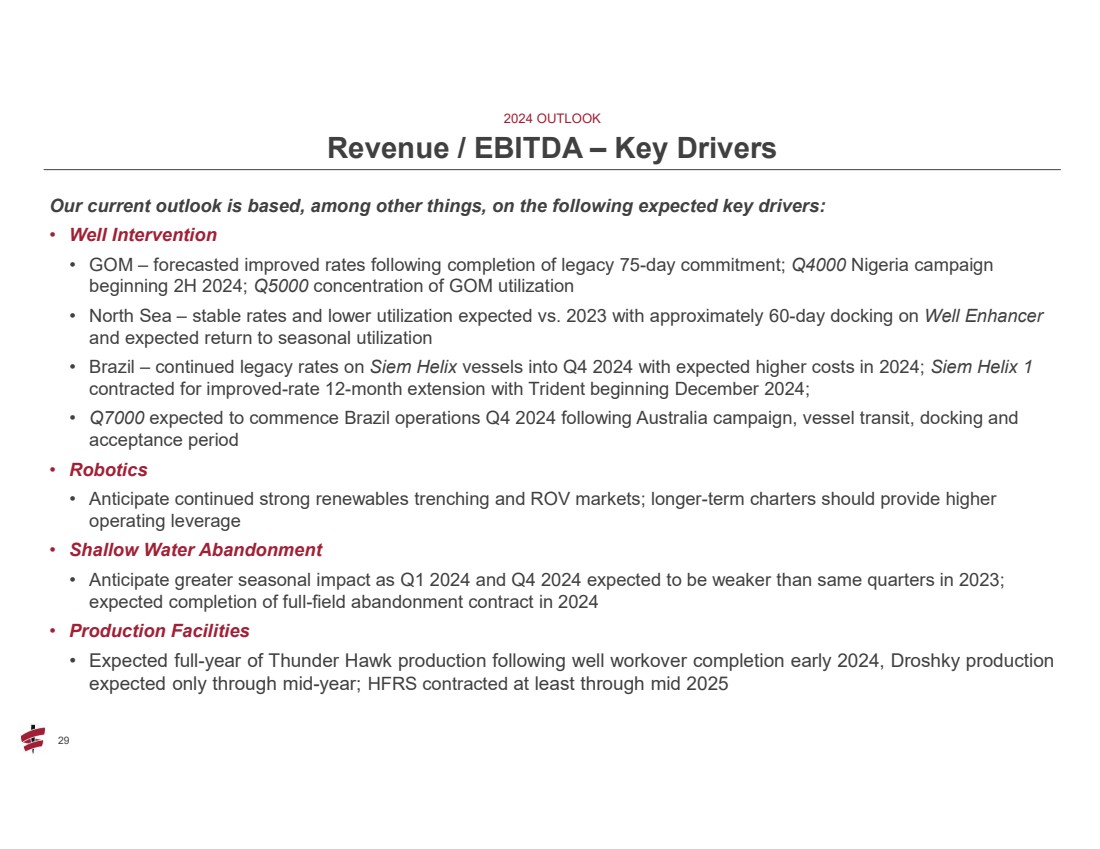This screenshot has height=849, width=1100.
Task: Click the "Our current outlook is based" intro sentence
Action: [x=437, y=206]
